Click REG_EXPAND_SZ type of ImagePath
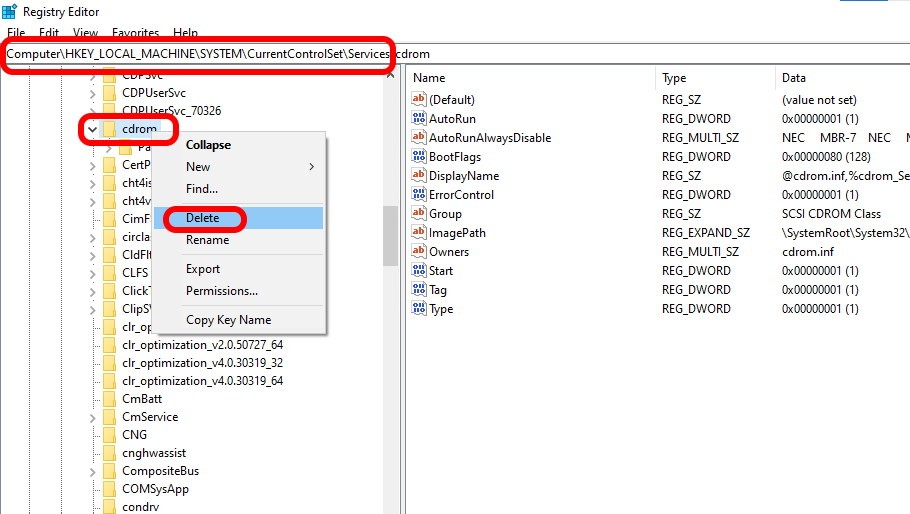Image resolution: width=910 pixels, height=514 pixels. (706, 233)
